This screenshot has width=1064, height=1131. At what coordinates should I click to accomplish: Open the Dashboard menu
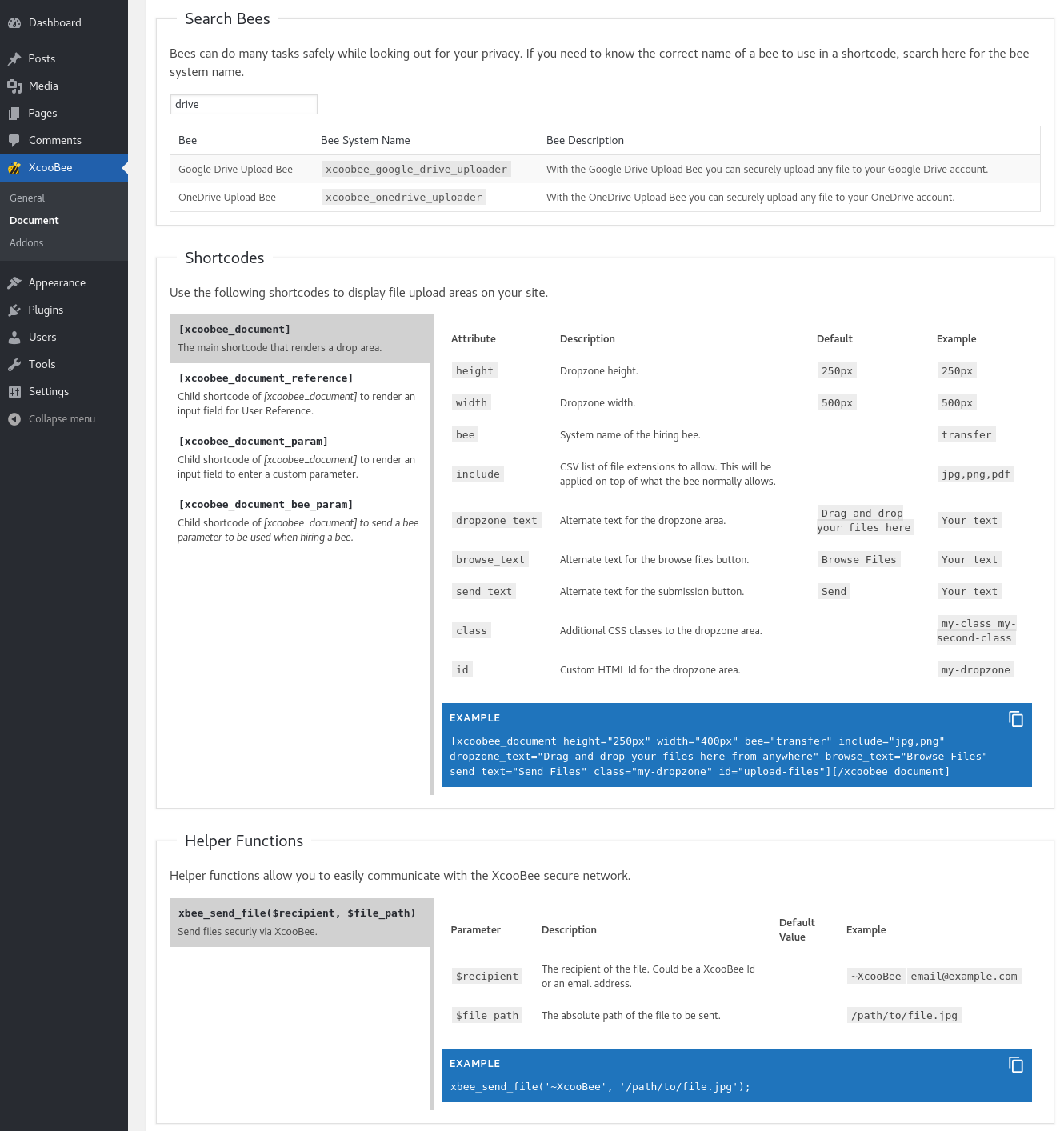click(64, 22)
